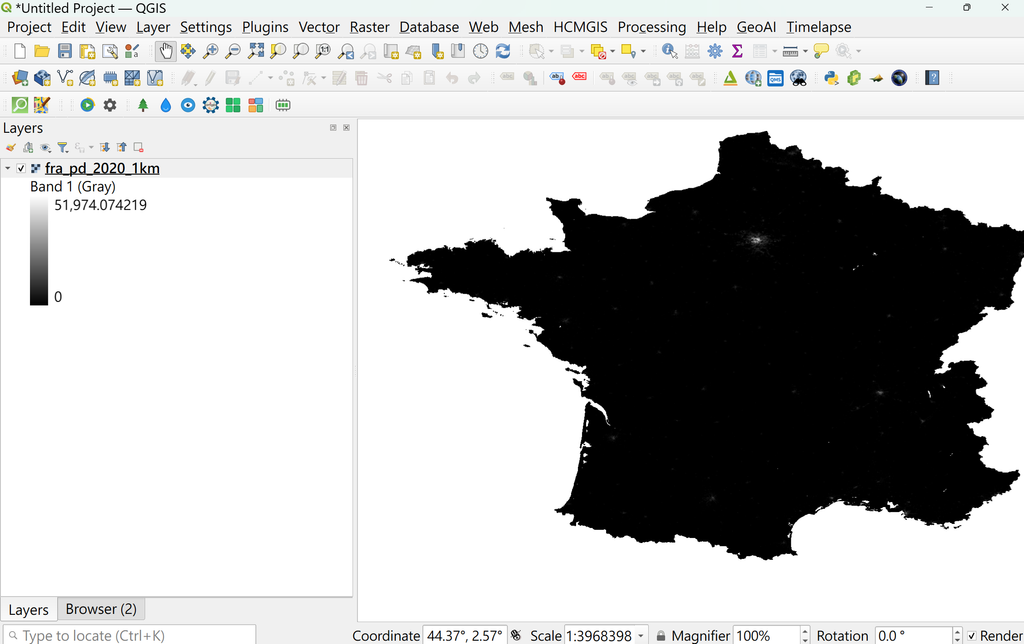Collapse the fra_pd_2020_1km layer tree arrow
Image resolution: width=1024 pixels, height=644 pixels.
[8, 169]
